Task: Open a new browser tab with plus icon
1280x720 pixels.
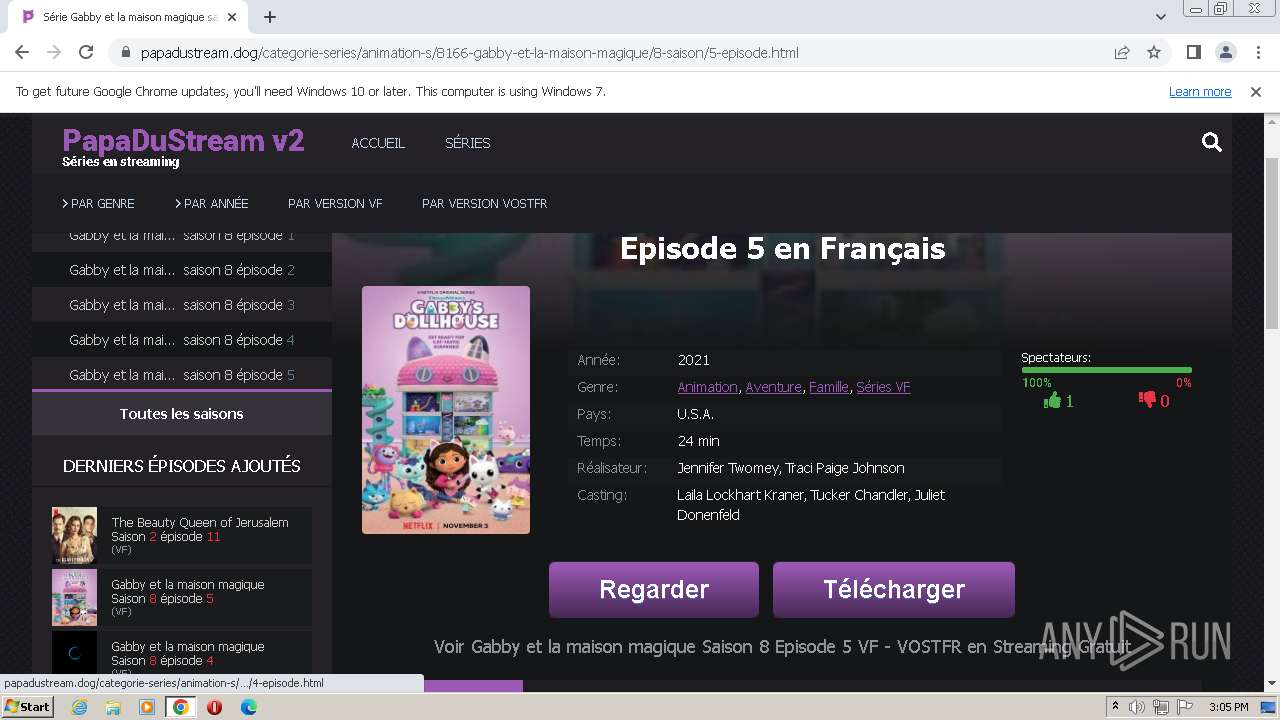Action: (270, 17)
